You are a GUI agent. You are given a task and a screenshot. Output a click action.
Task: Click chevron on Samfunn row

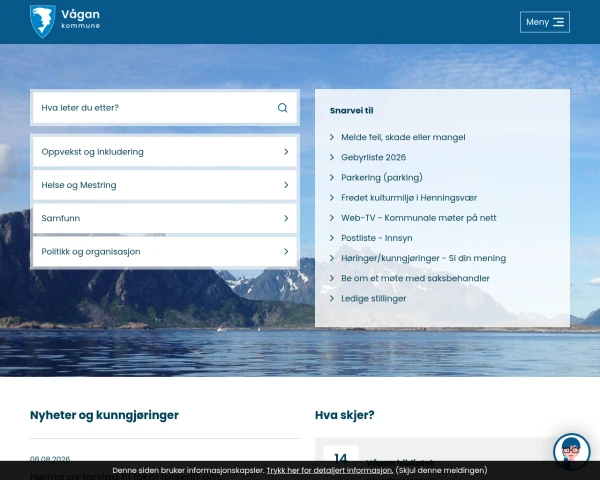(x=286, y=219)
